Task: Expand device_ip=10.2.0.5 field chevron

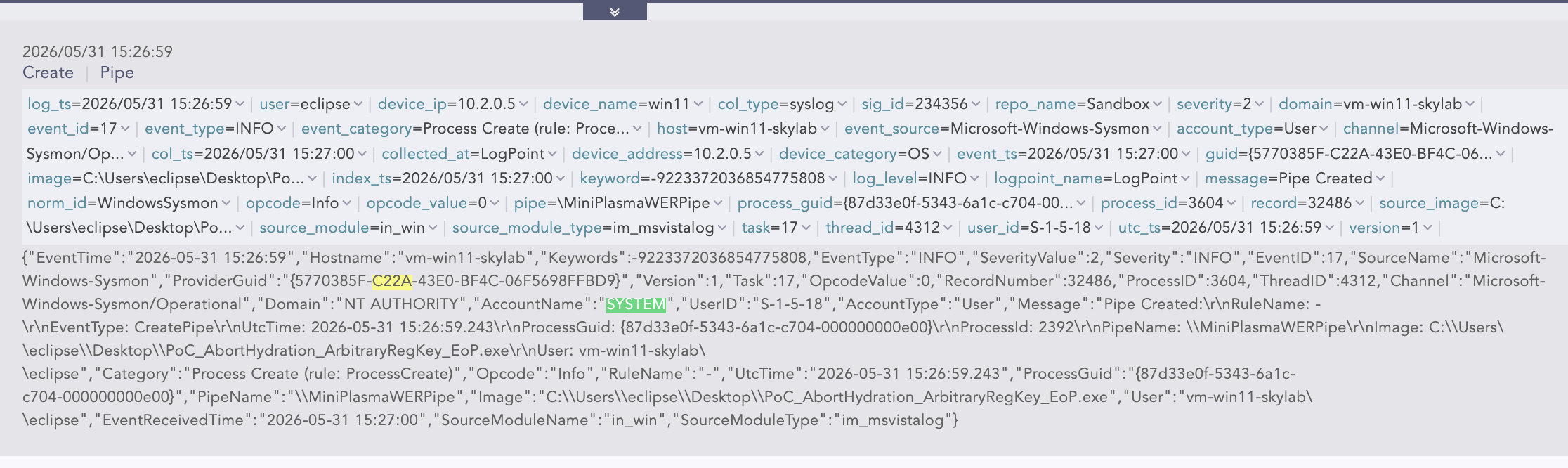Action: point(523,105)
